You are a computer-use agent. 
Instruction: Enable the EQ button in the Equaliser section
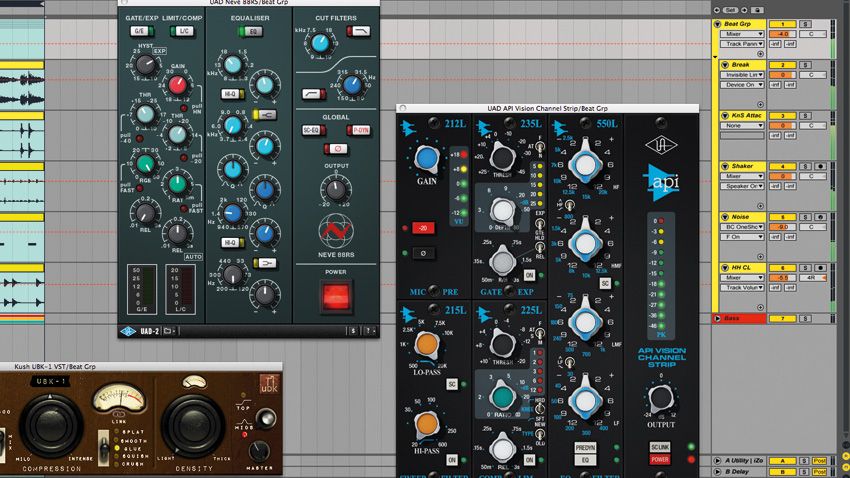point(251,31)
